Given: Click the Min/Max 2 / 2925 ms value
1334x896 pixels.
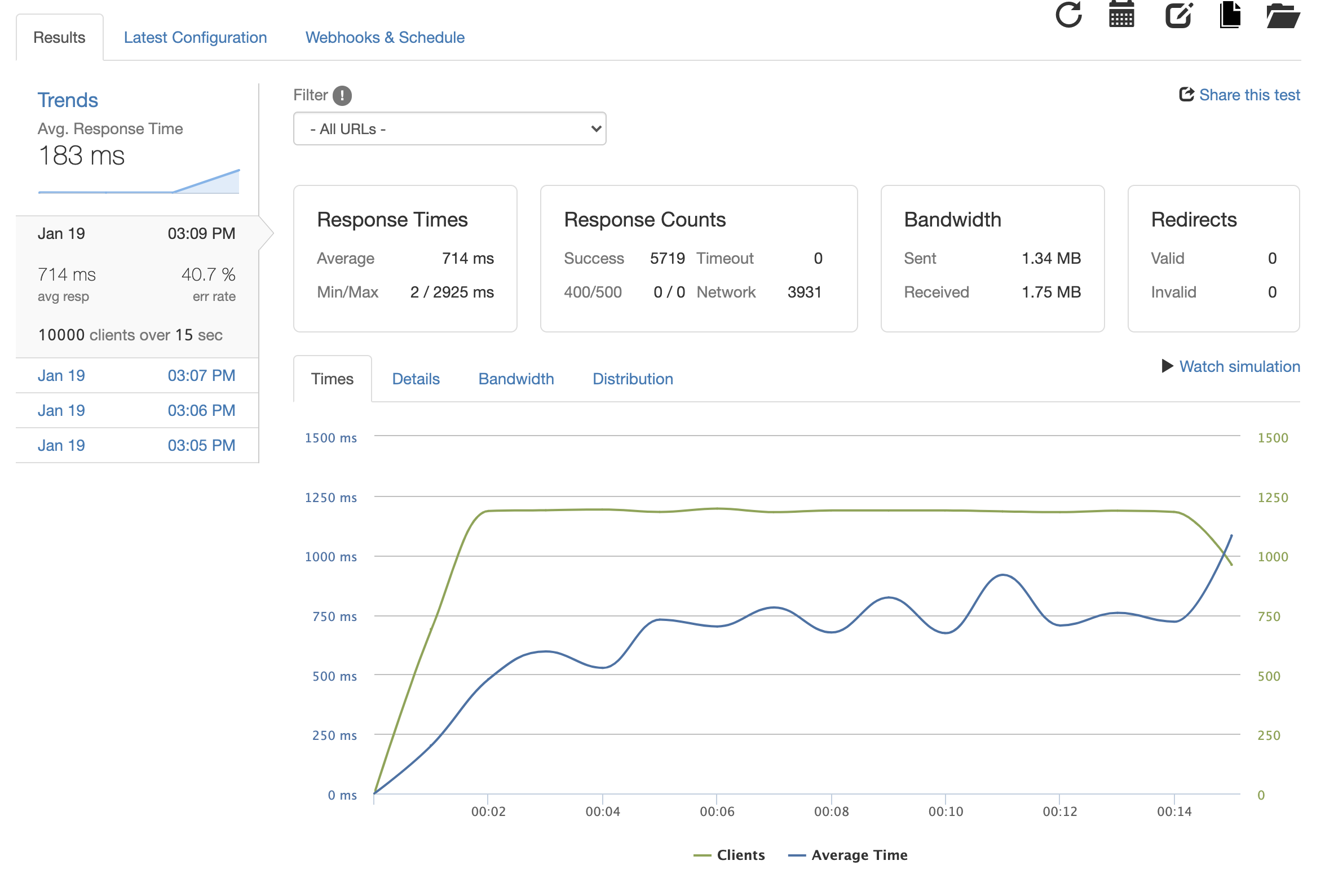Looking at the screenshot, I should tap(452, 292).
